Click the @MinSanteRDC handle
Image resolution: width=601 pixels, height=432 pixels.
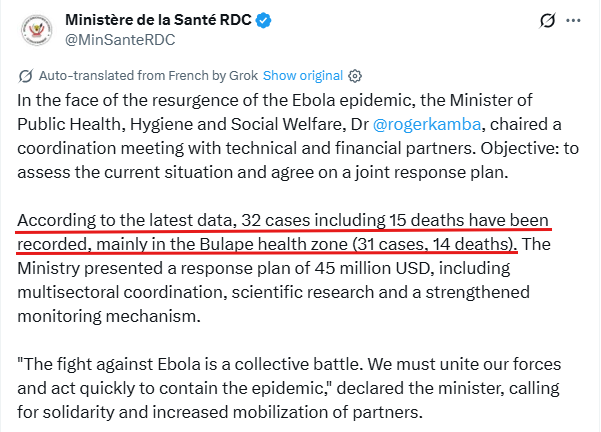point(120,40)
